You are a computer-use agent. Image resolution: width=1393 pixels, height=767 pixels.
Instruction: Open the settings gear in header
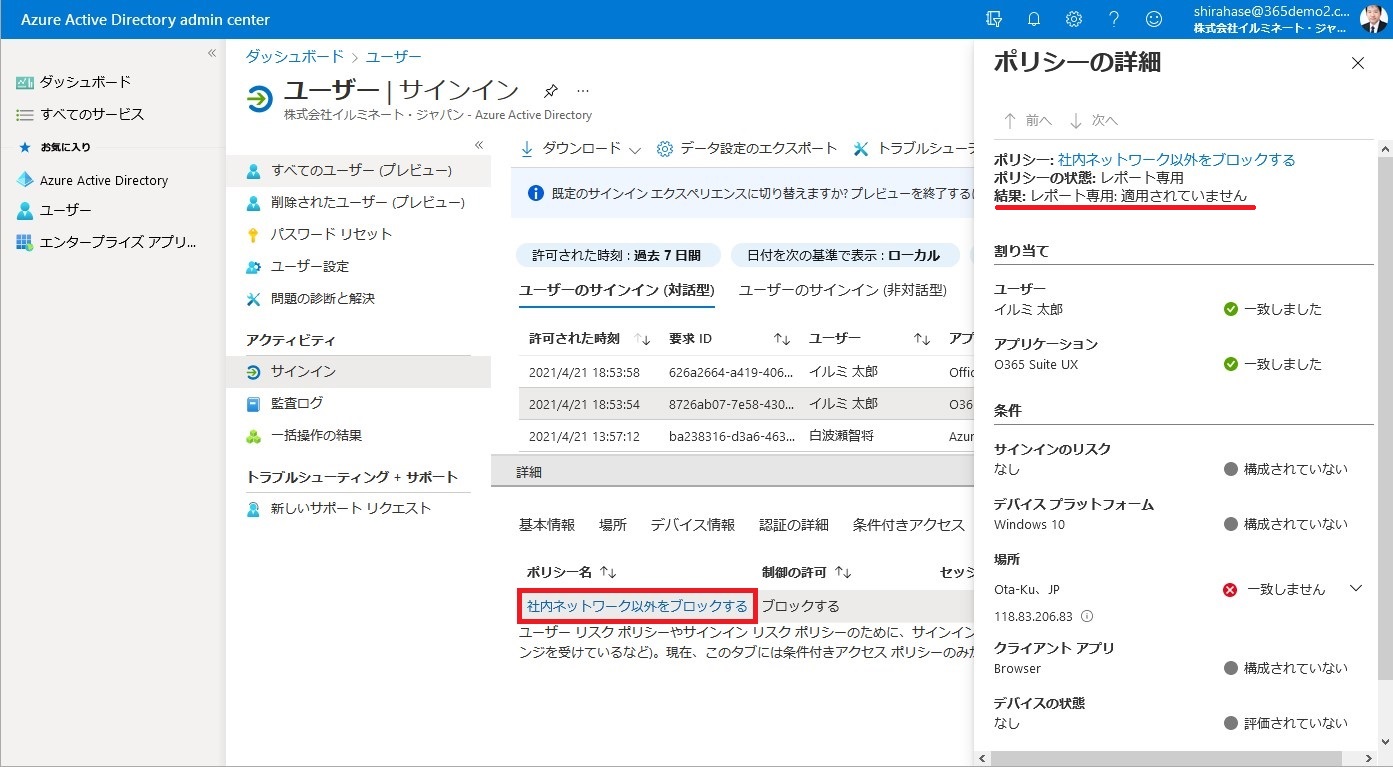[x=1074, y=19]
